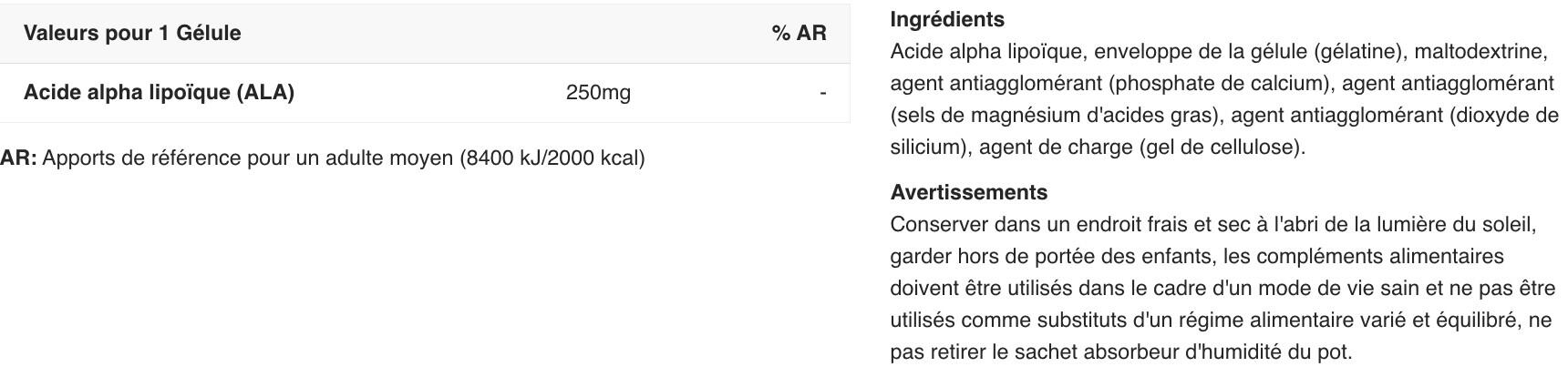This screenshot has width=1568, height=377.
Task: Click the dash in the % AR column
Action: [823, 93]
